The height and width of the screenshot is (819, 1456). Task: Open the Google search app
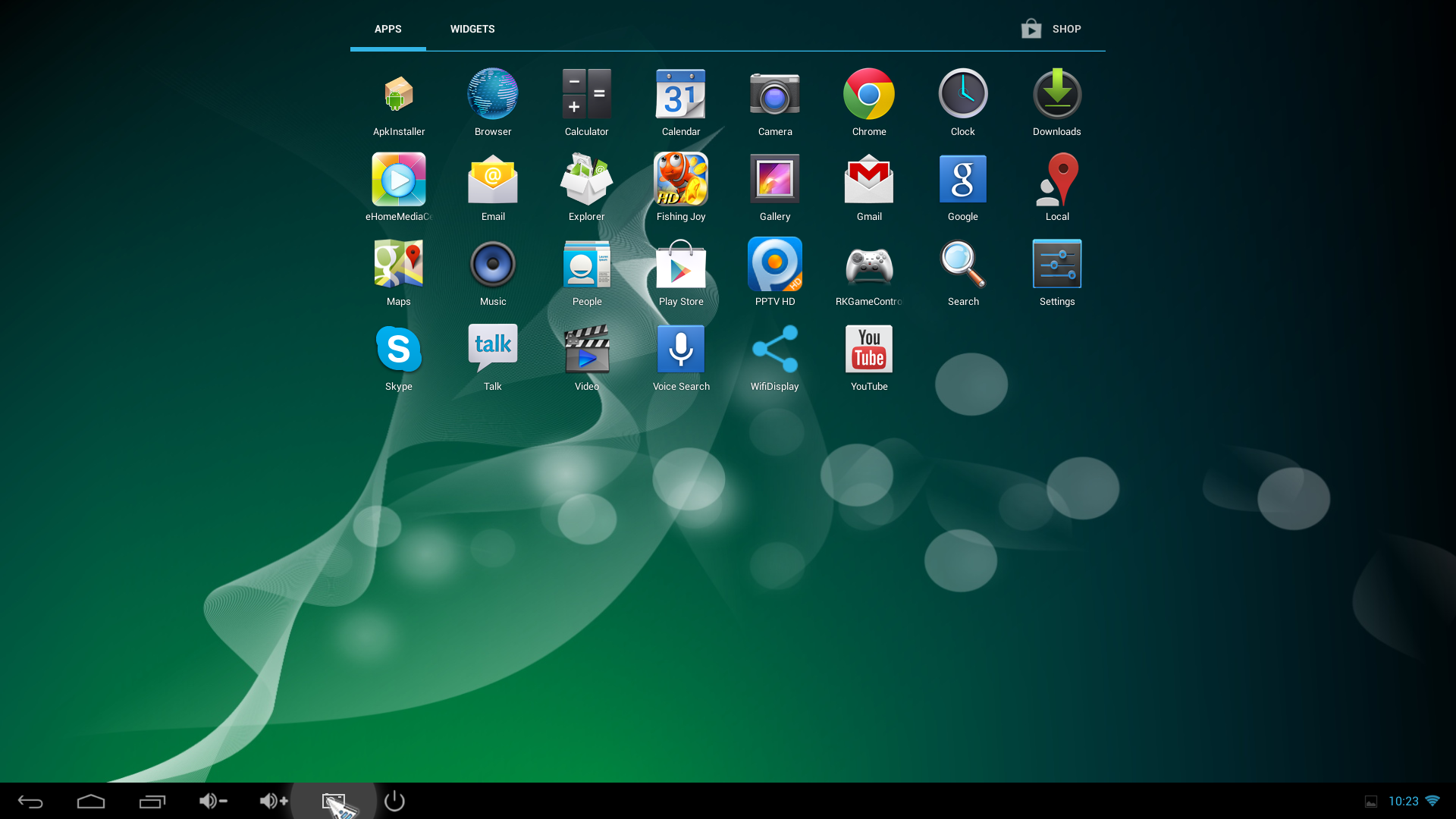click(x=963, y=179)
